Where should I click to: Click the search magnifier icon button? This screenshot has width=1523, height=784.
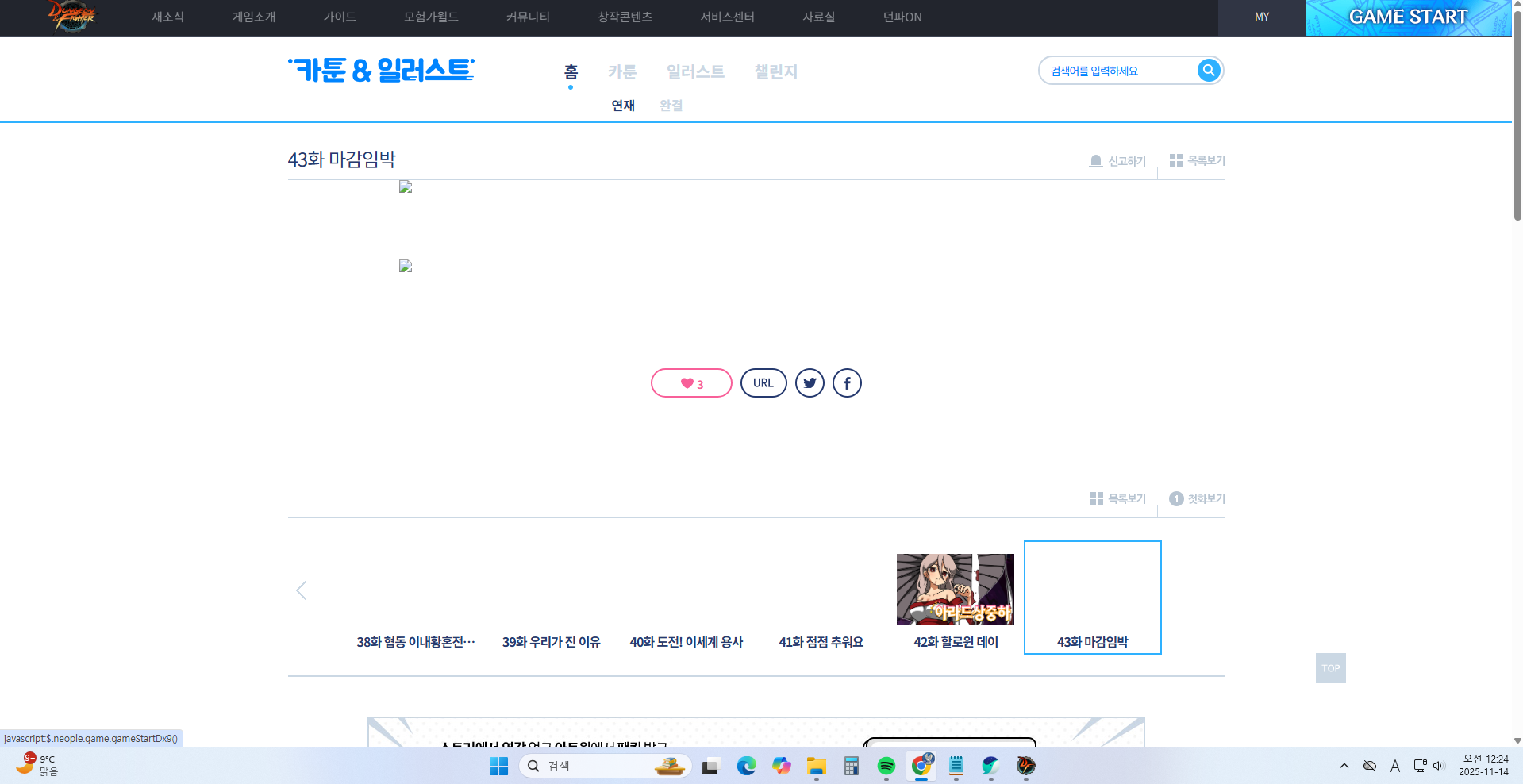[x=1208, y=71]
